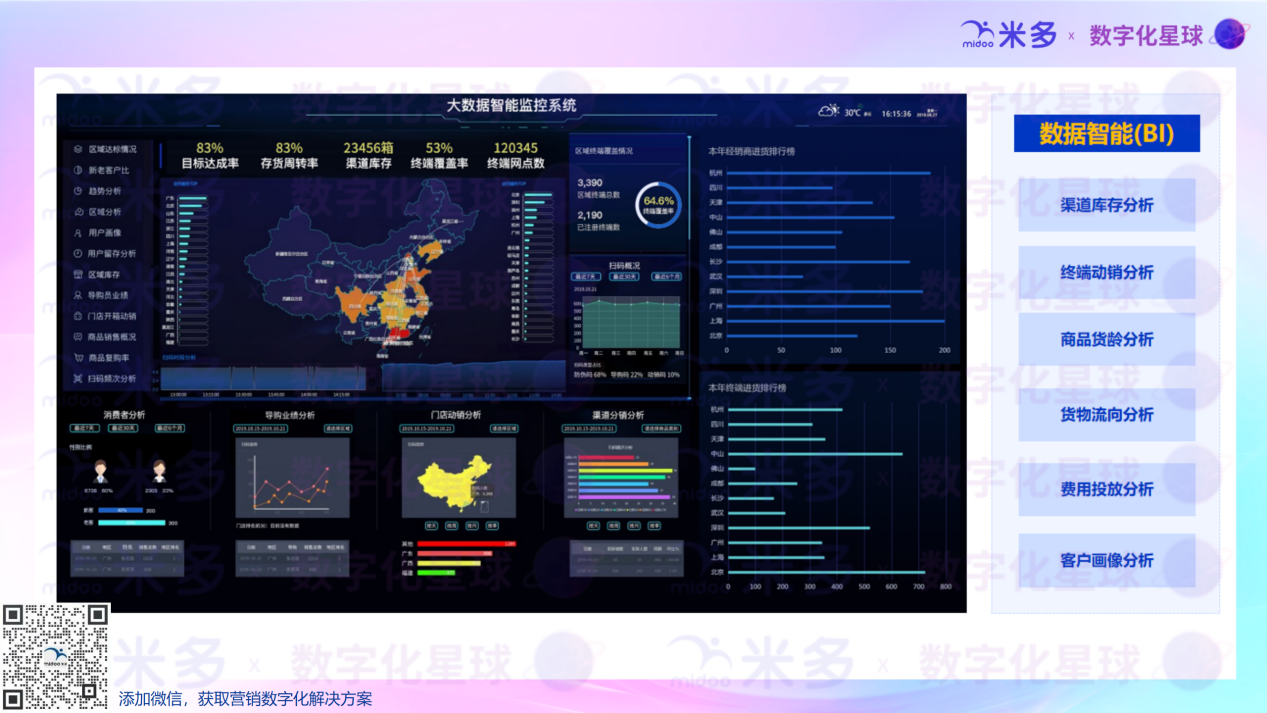Click the 64.6% 终端覆盖率 progress ring
The width and height of the screenshot is (1267, 713).
click(x=658, y=205)
